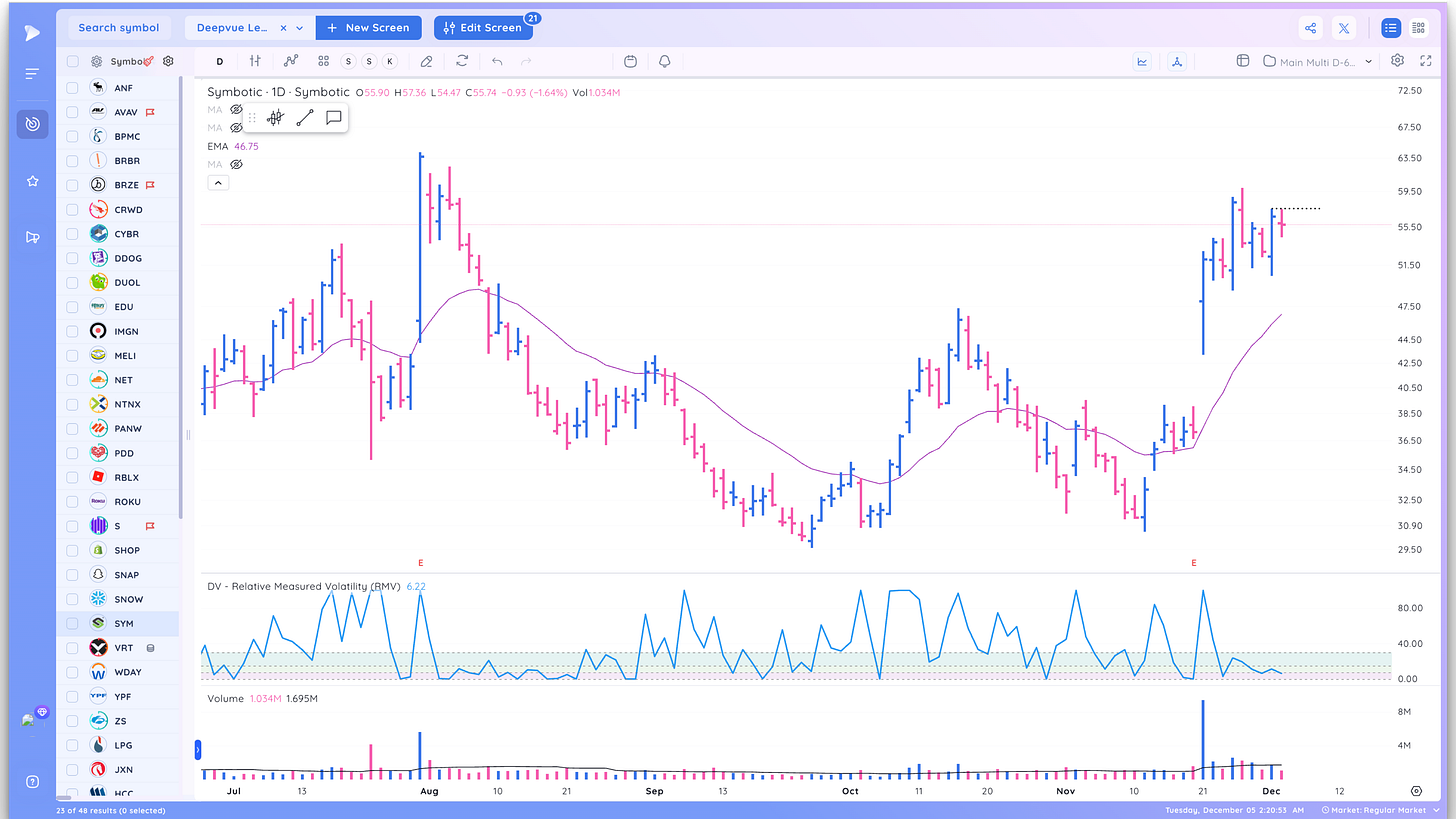Open the bar style candlestick icon in toolbar
This screenshot has height=819, width=1456.
(x=255, y=61)
